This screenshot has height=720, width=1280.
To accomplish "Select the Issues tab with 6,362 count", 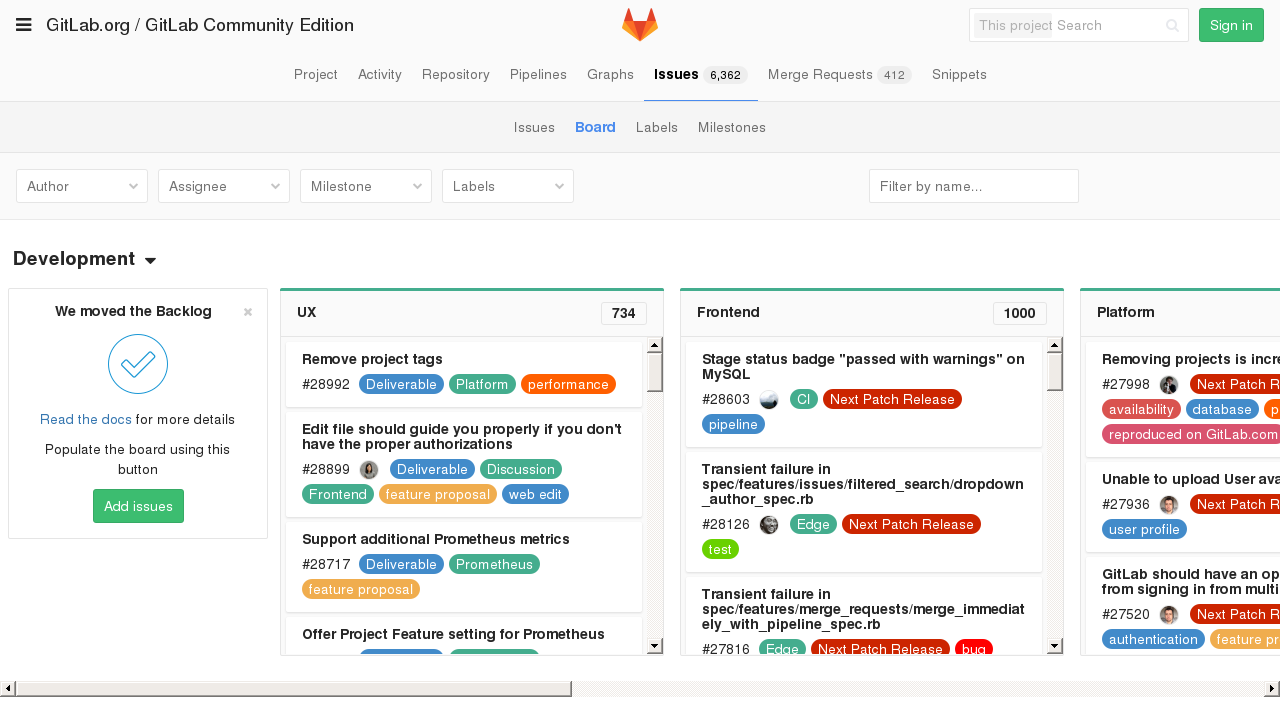I will 700,75.
